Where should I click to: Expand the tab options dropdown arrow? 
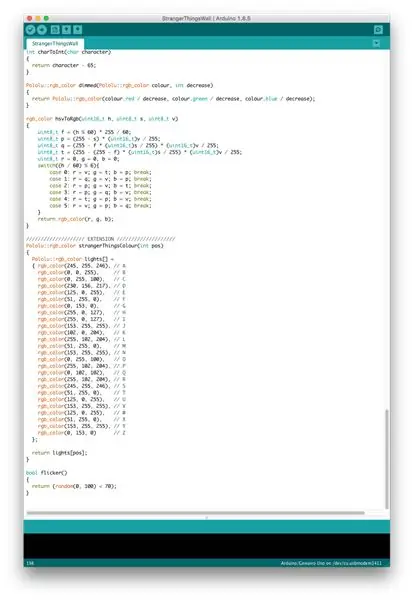point(376,43)
